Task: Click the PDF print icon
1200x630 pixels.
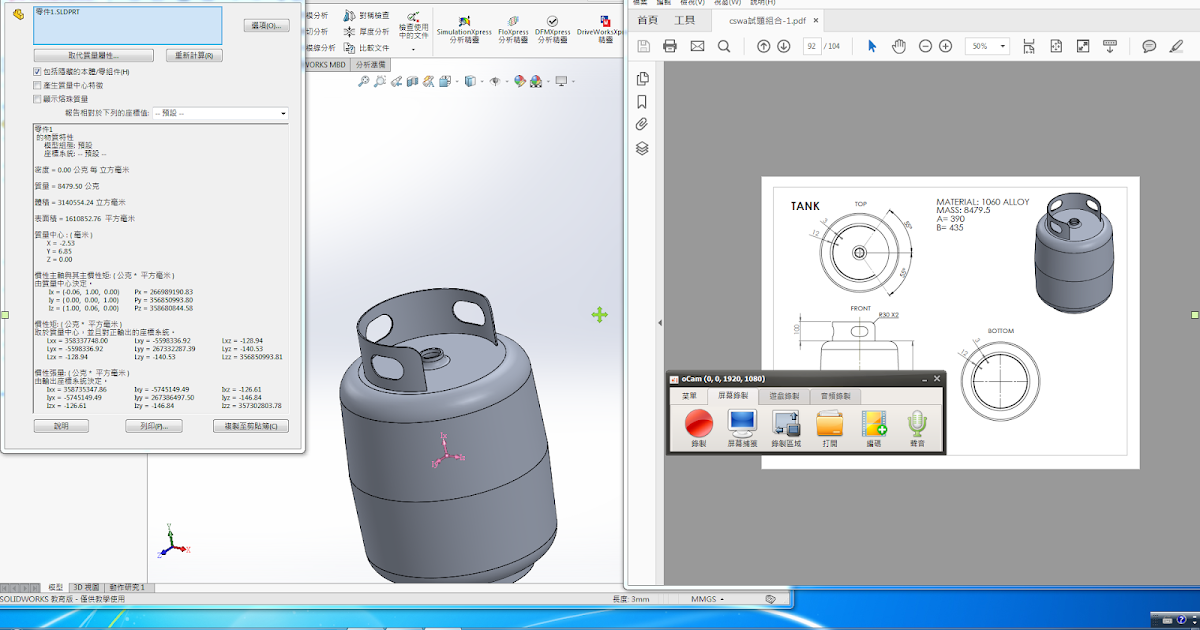Action: click(x=670, y=46)
